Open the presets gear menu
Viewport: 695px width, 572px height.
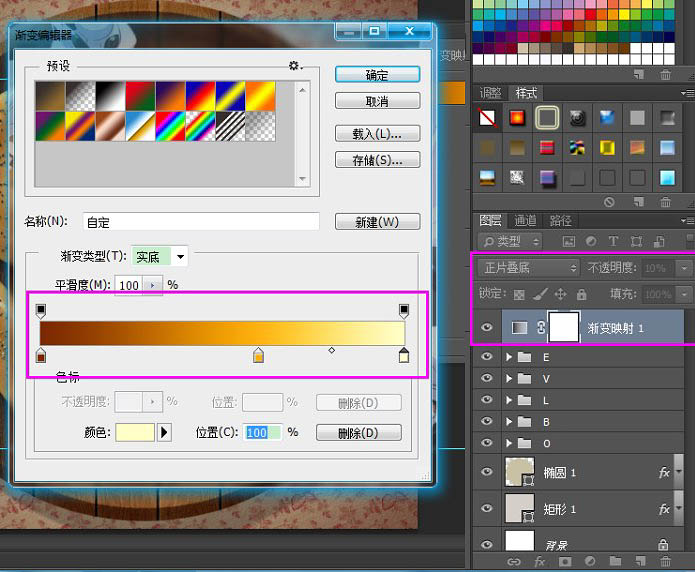tap(295, 66)
